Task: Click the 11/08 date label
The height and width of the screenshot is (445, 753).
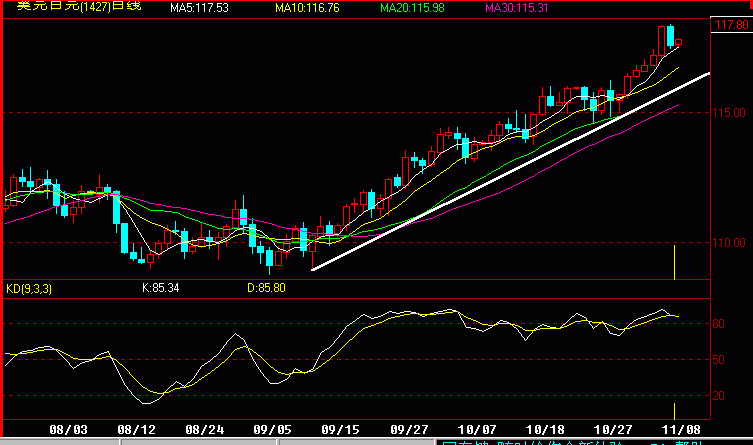Action: (x=681, y=430)
